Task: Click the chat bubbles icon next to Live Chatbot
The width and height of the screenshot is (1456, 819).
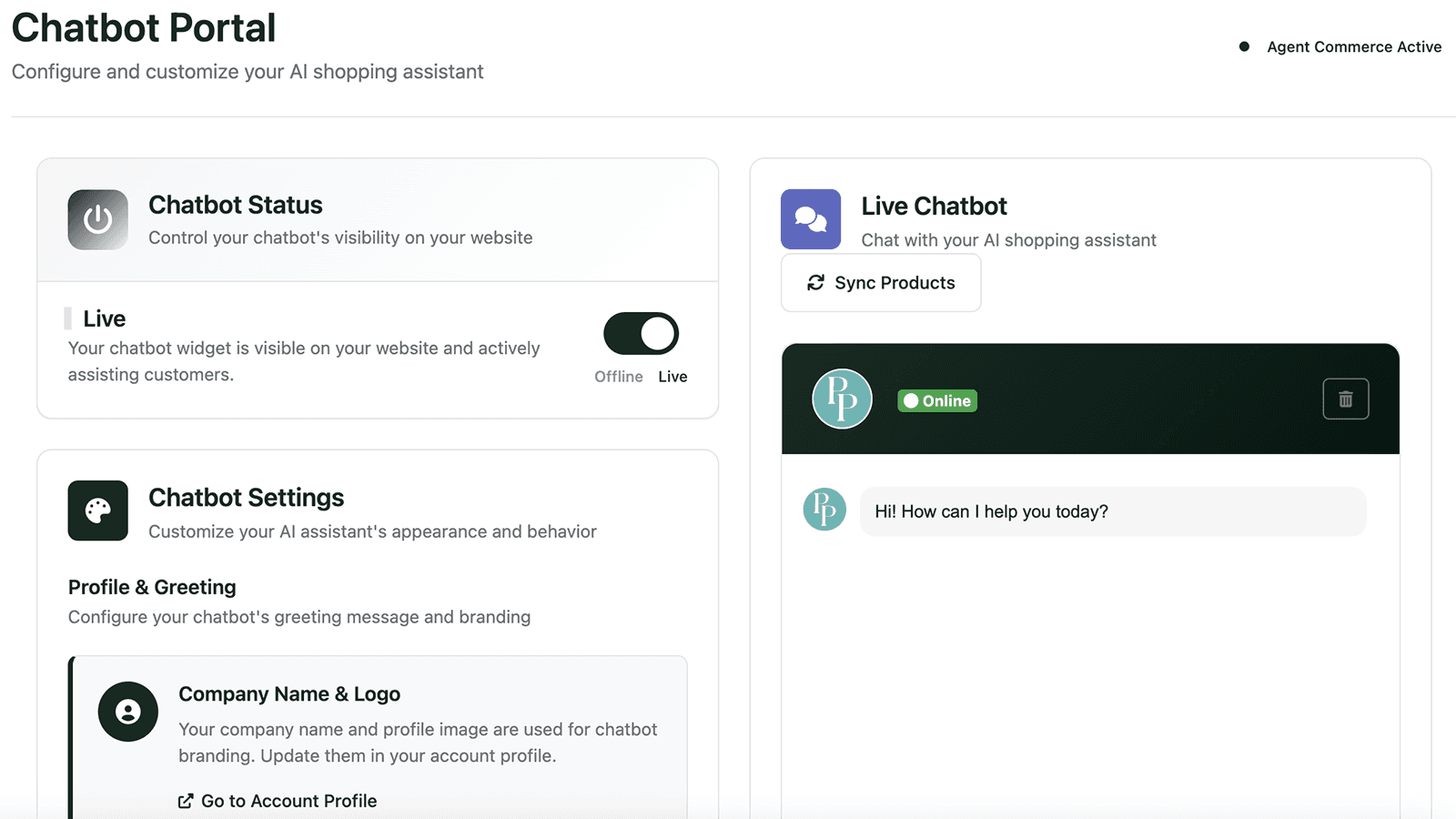Action: (811, 219)
